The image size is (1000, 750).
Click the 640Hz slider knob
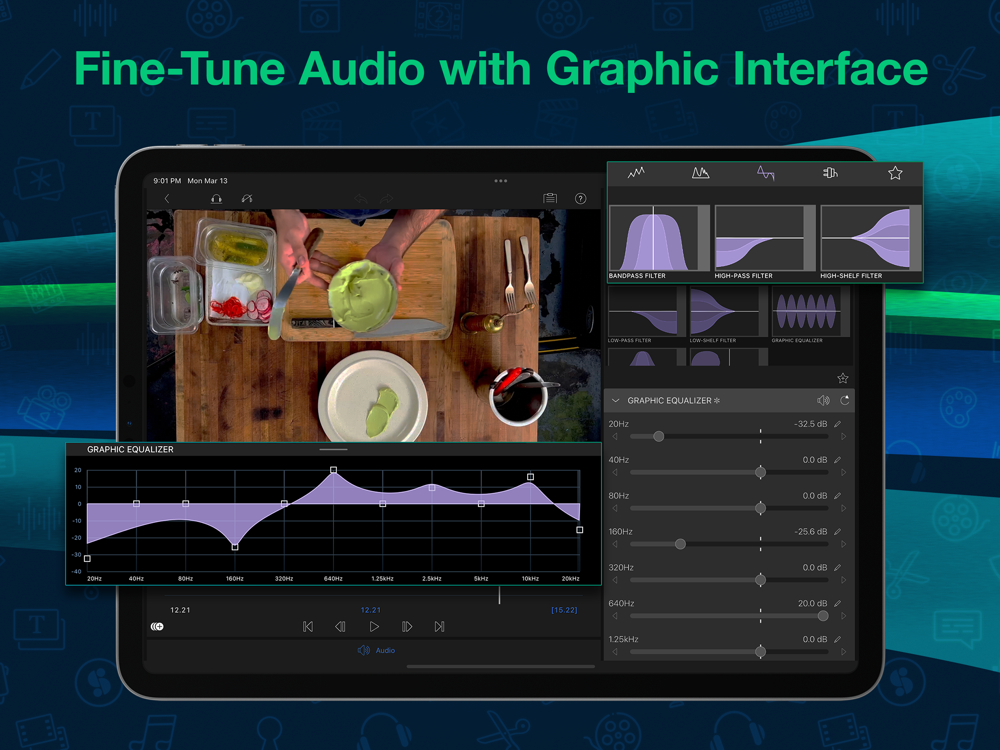click(x=823, y=615)
